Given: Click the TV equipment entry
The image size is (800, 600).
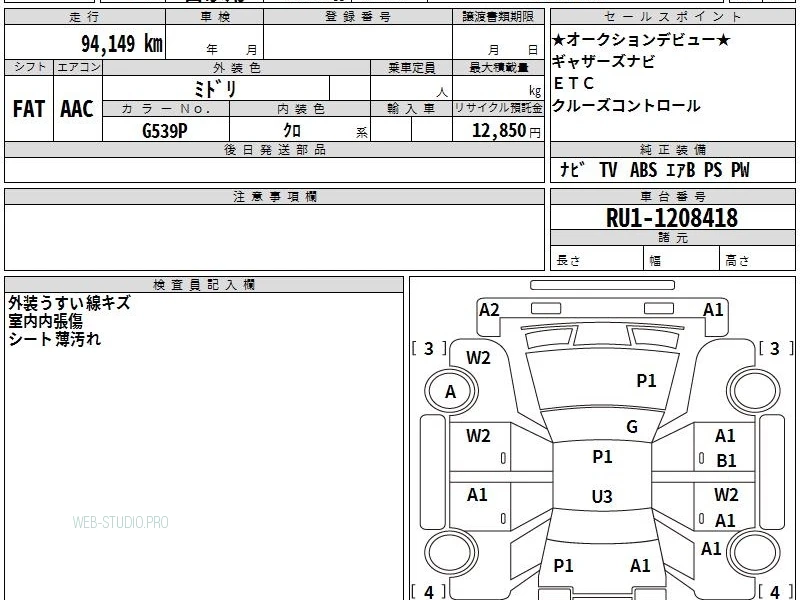Looking at the screenshot, I should point(608,169).
